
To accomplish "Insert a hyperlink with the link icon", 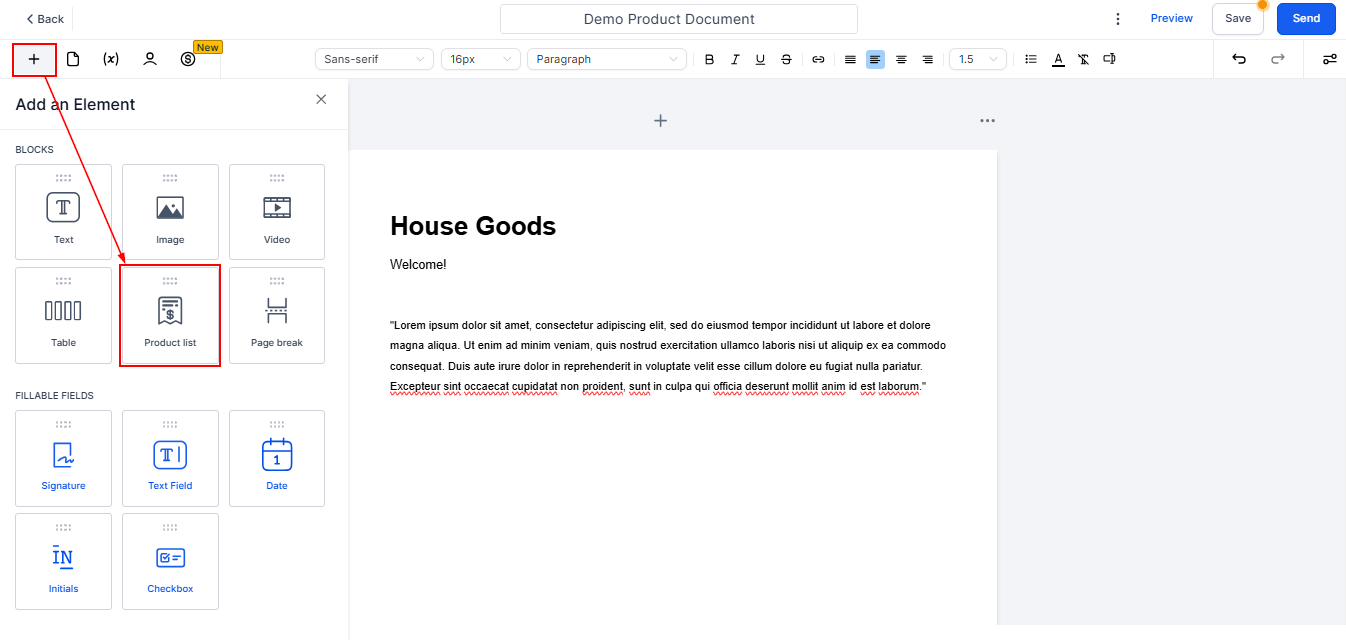I will [818, 59].
